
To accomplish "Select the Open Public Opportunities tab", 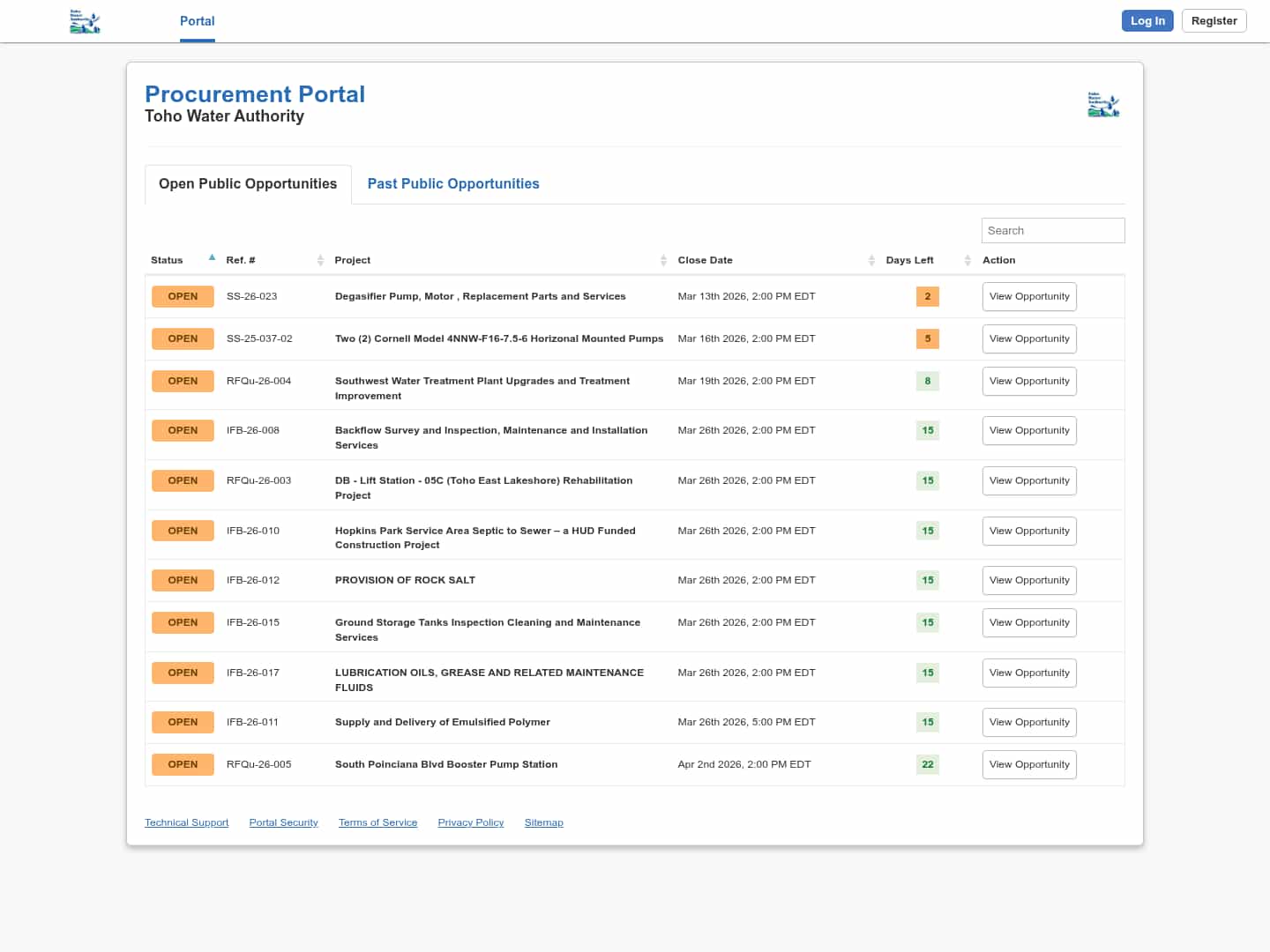I will click(x=248, y=184).
